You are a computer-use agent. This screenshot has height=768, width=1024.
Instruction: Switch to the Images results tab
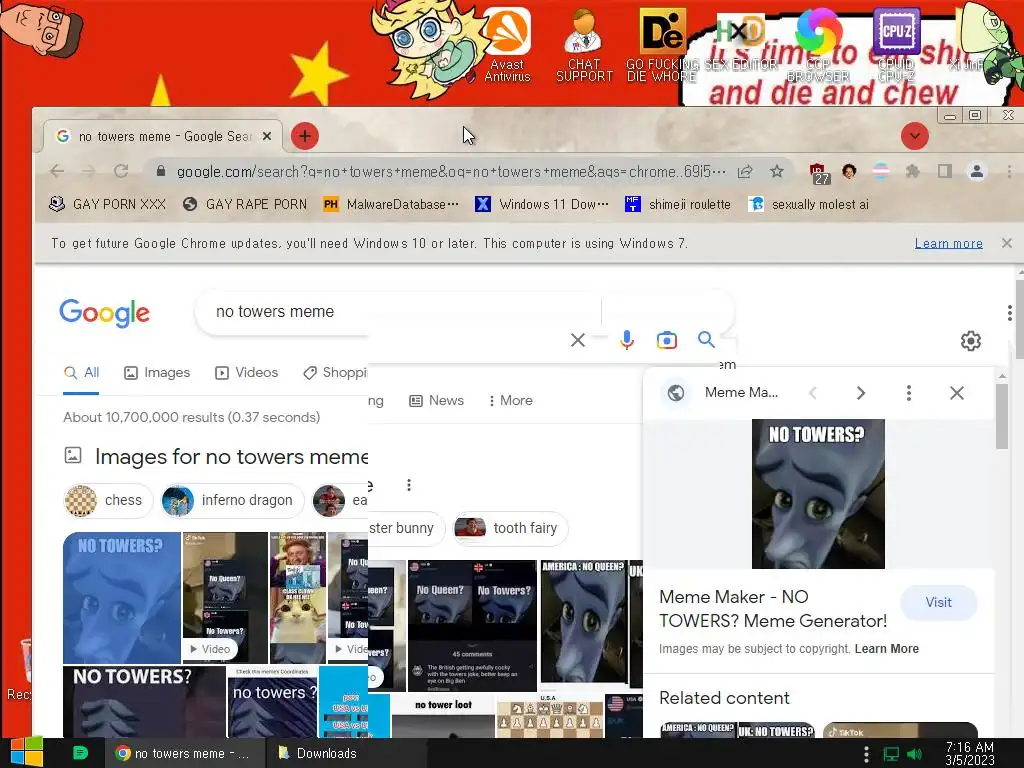(157, 373)
